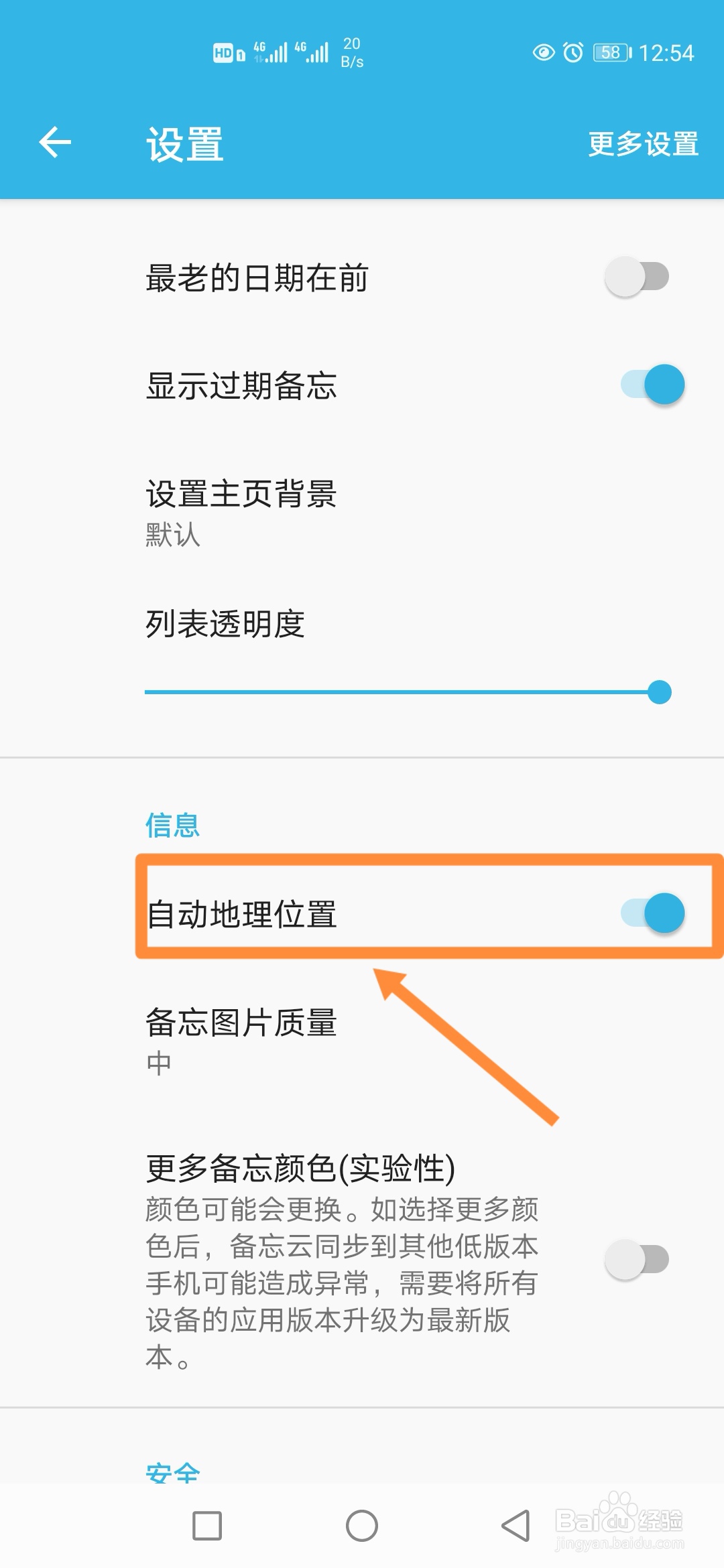The width and height of the screenshot is (724, 1568).
Task: Tap the alarm clock icon in status bar
Action: click(573, 52)
